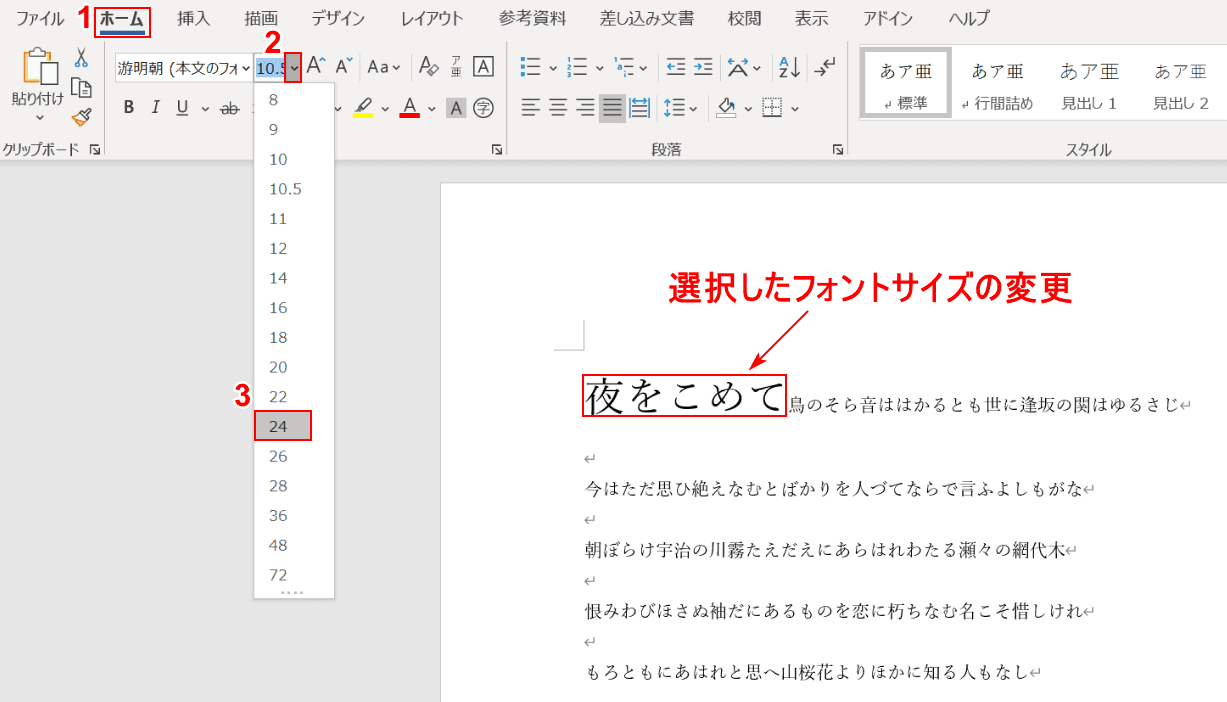The image size is (1227, 702).
Task: Open the font size dropdown arrow
Action: (293, 68)
